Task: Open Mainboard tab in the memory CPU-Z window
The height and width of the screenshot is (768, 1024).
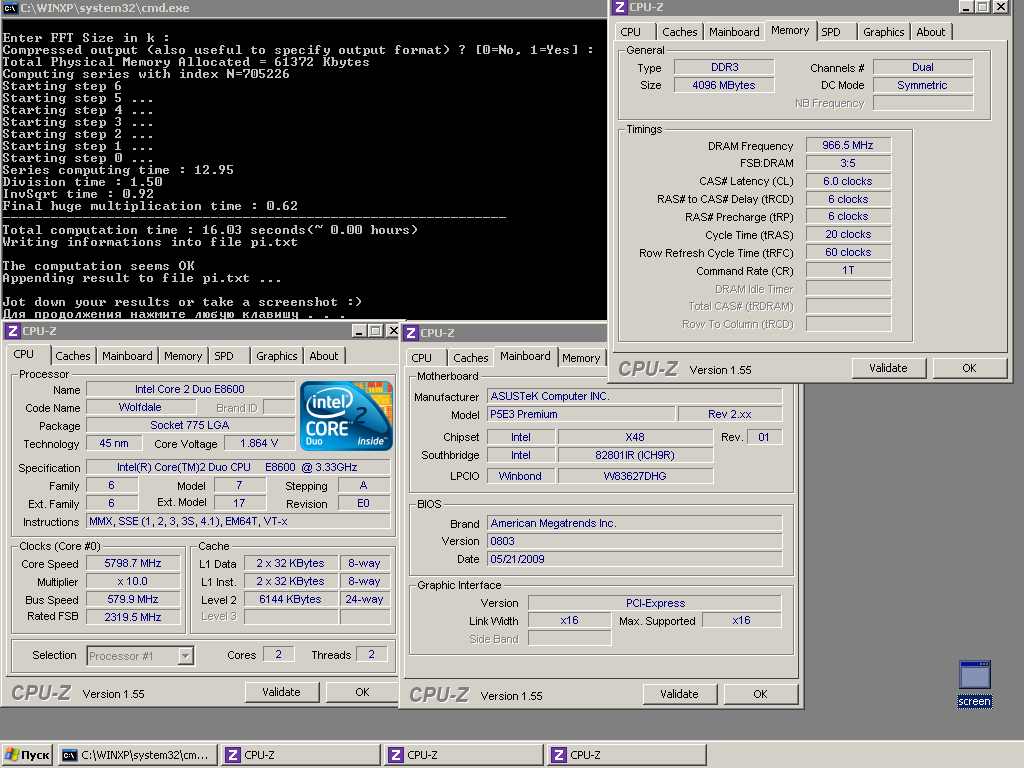Action: point(734,32)
